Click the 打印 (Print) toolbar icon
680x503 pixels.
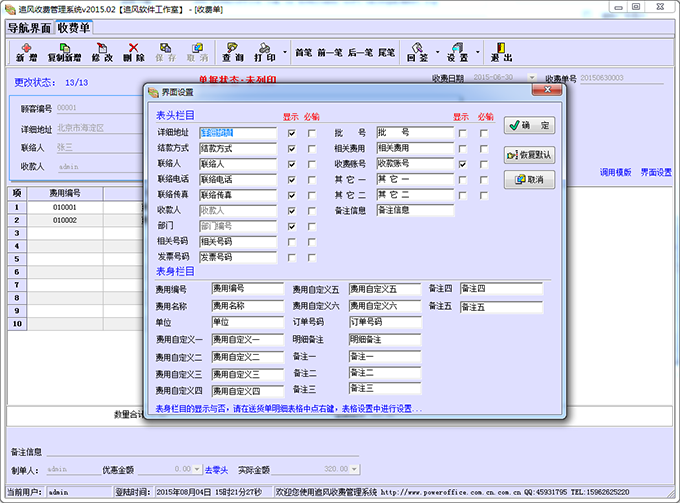click(264, 51)
